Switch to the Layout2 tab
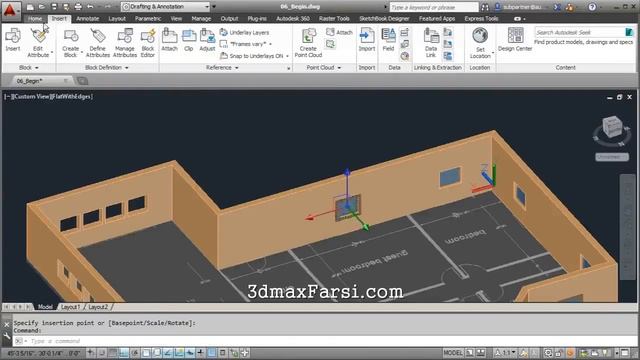This screenshot has height=360, width=640. pyautogui.click(x=98, y=307)
